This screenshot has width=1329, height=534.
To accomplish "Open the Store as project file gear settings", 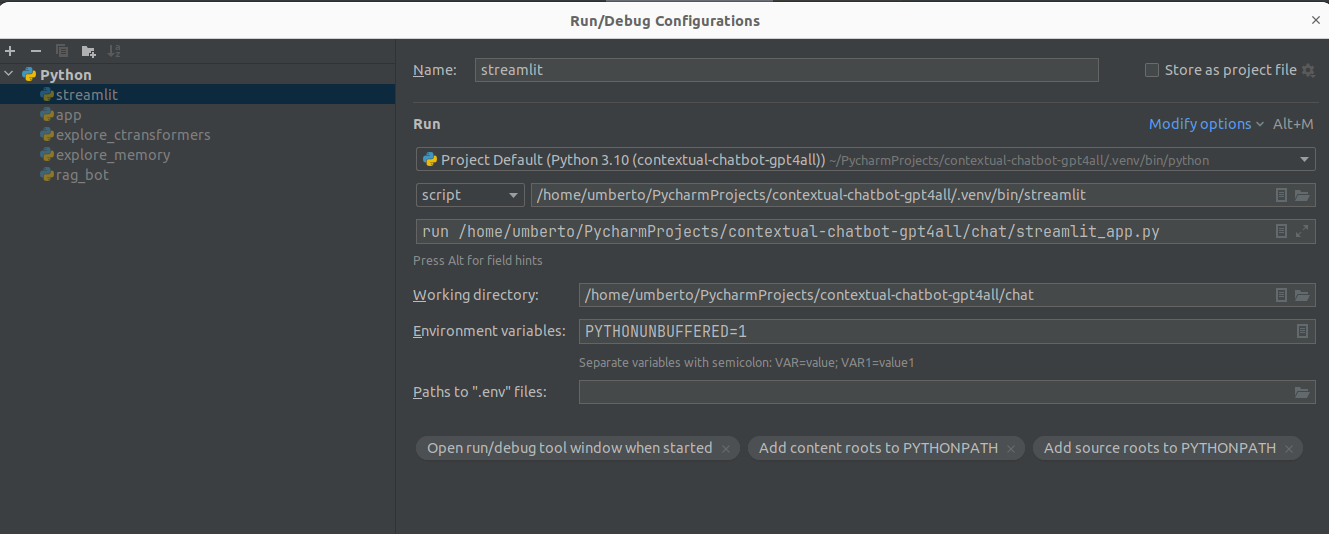I will pos(1307,70).
